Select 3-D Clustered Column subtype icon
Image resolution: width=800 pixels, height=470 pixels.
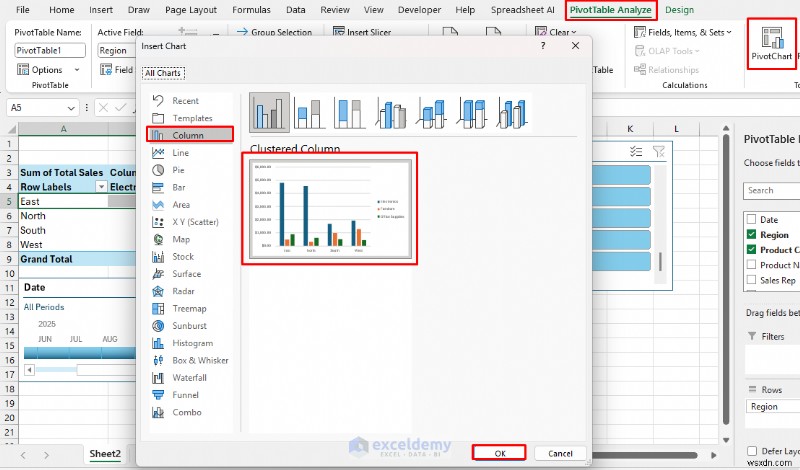coord(391,113)
